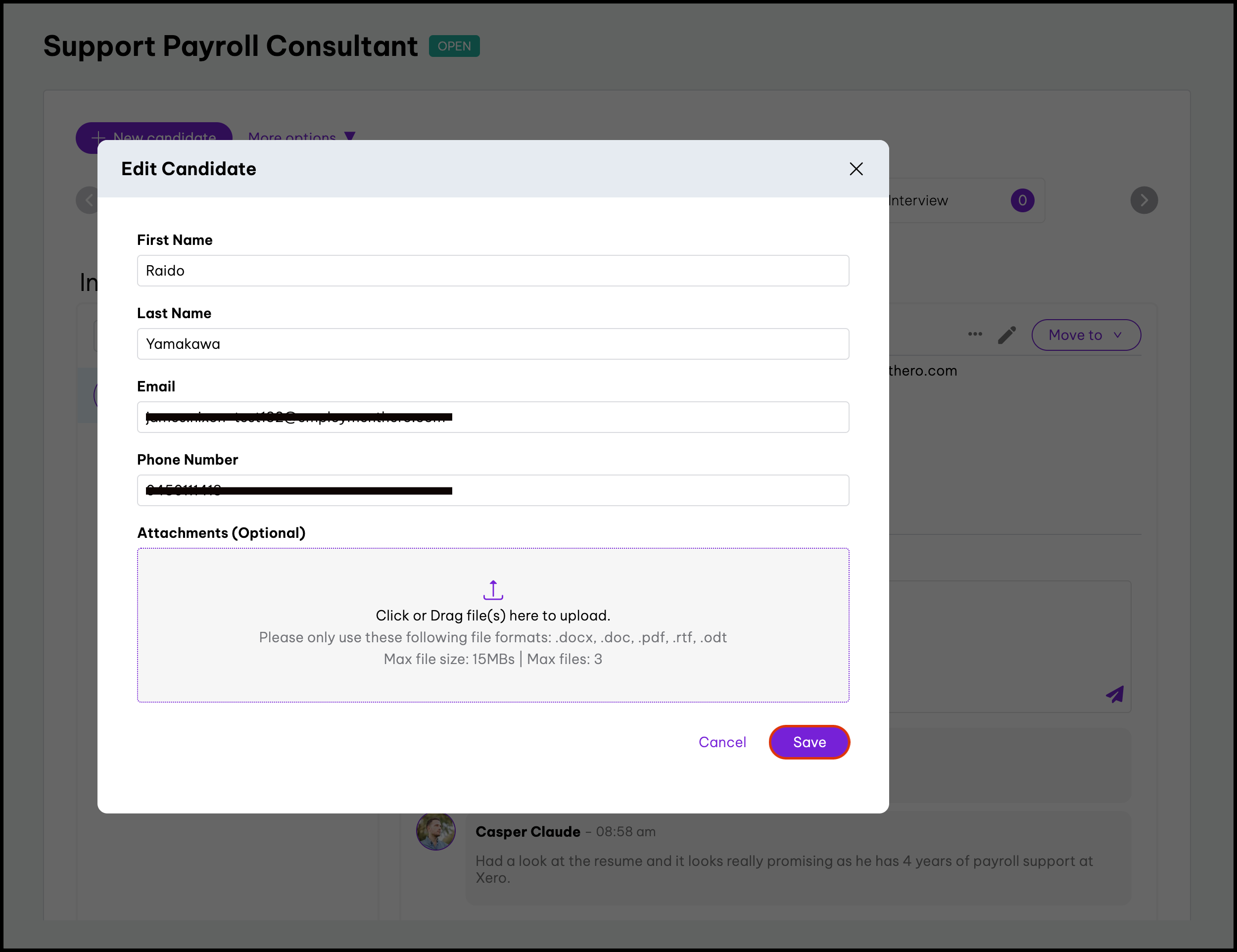Click the right arrow stage scroller
Screen dimensions: 1237x952
(x=1143, y=200)
